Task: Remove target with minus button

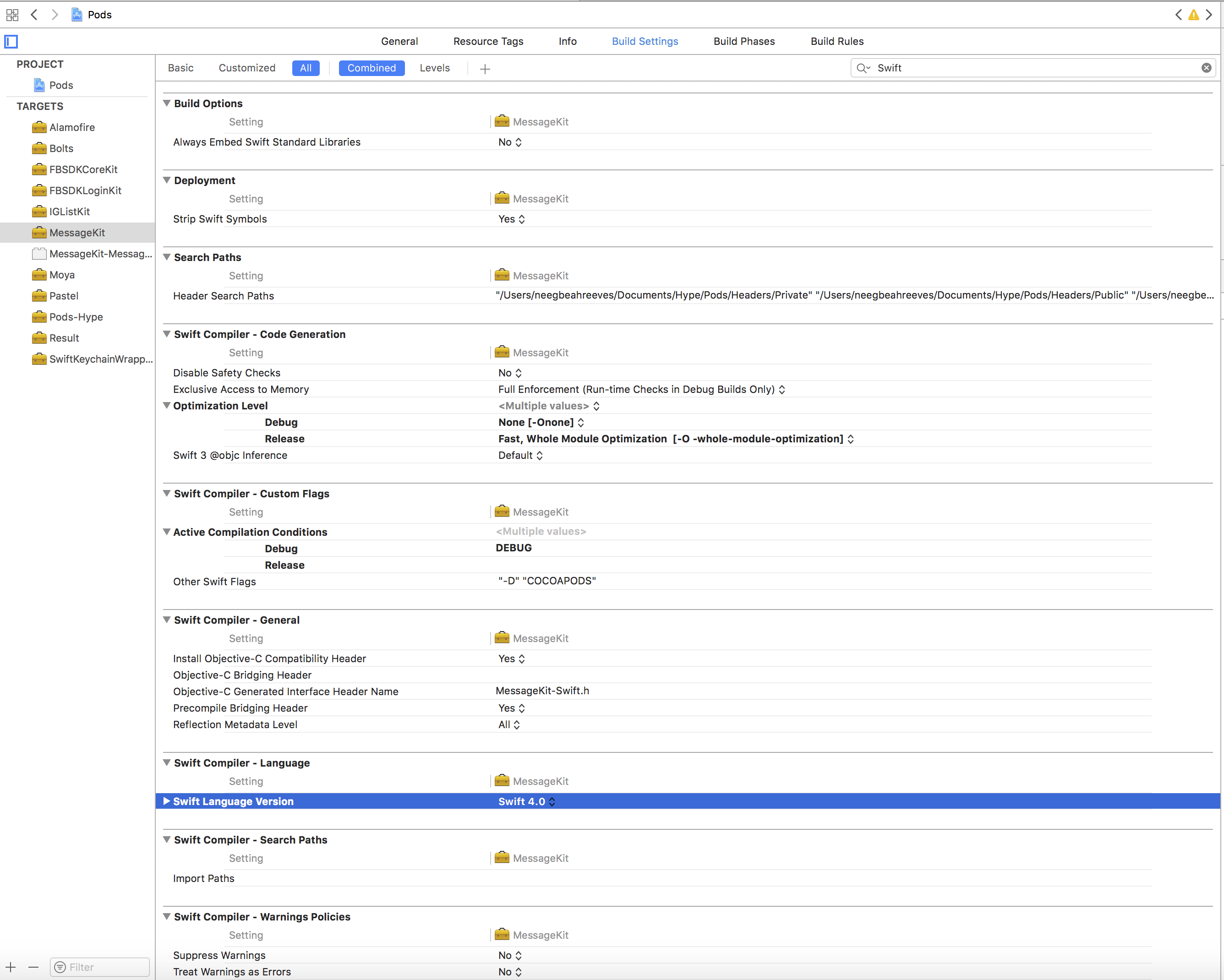Action: [x=33, y=967]
